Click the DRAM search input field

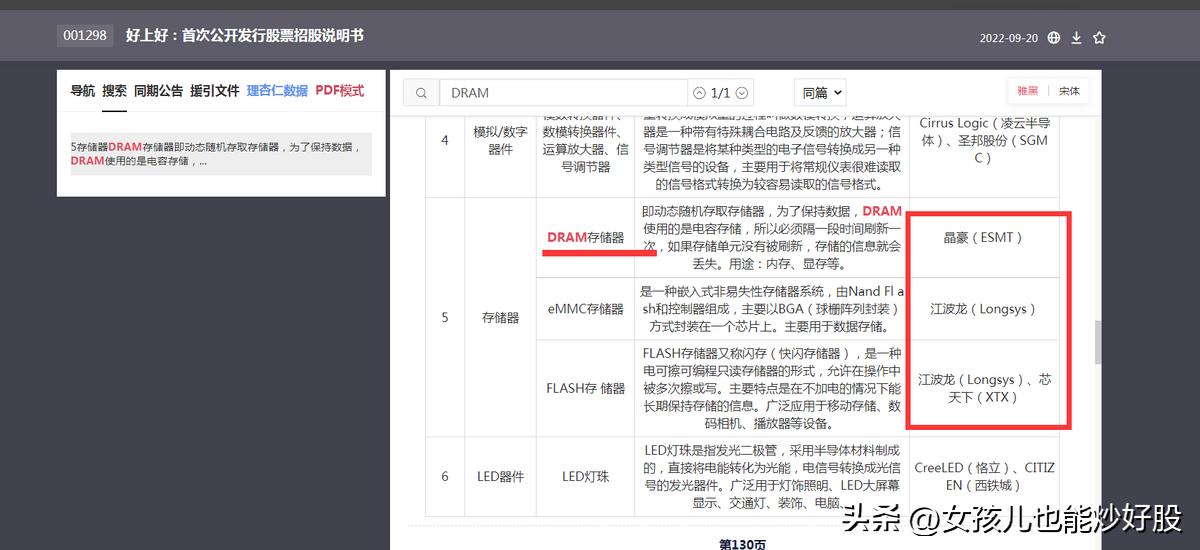point(563,93)
